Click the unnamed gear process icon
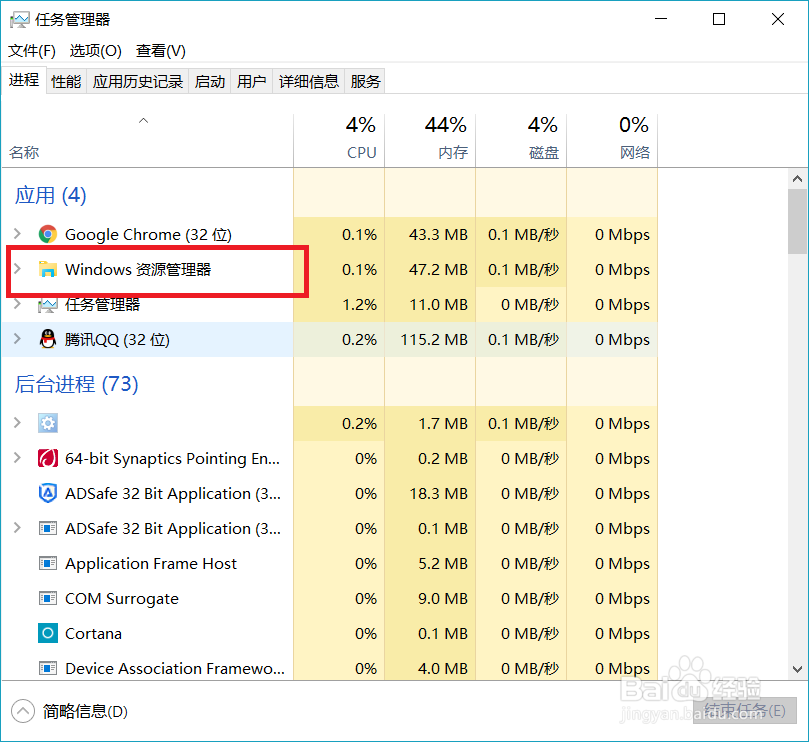Screen dimensions: 809x742 coord(47,423)
